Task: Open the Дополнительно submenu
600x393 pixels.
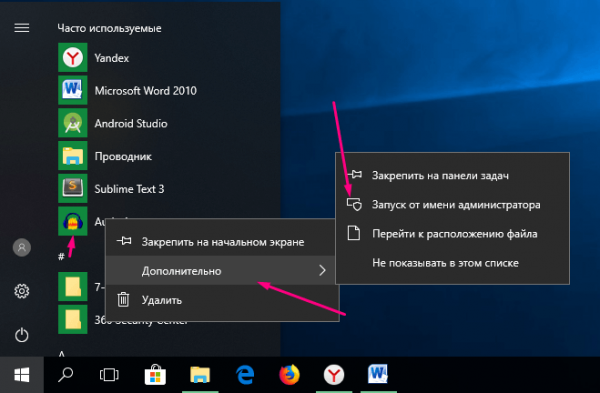Action: (x=220, y=271)
